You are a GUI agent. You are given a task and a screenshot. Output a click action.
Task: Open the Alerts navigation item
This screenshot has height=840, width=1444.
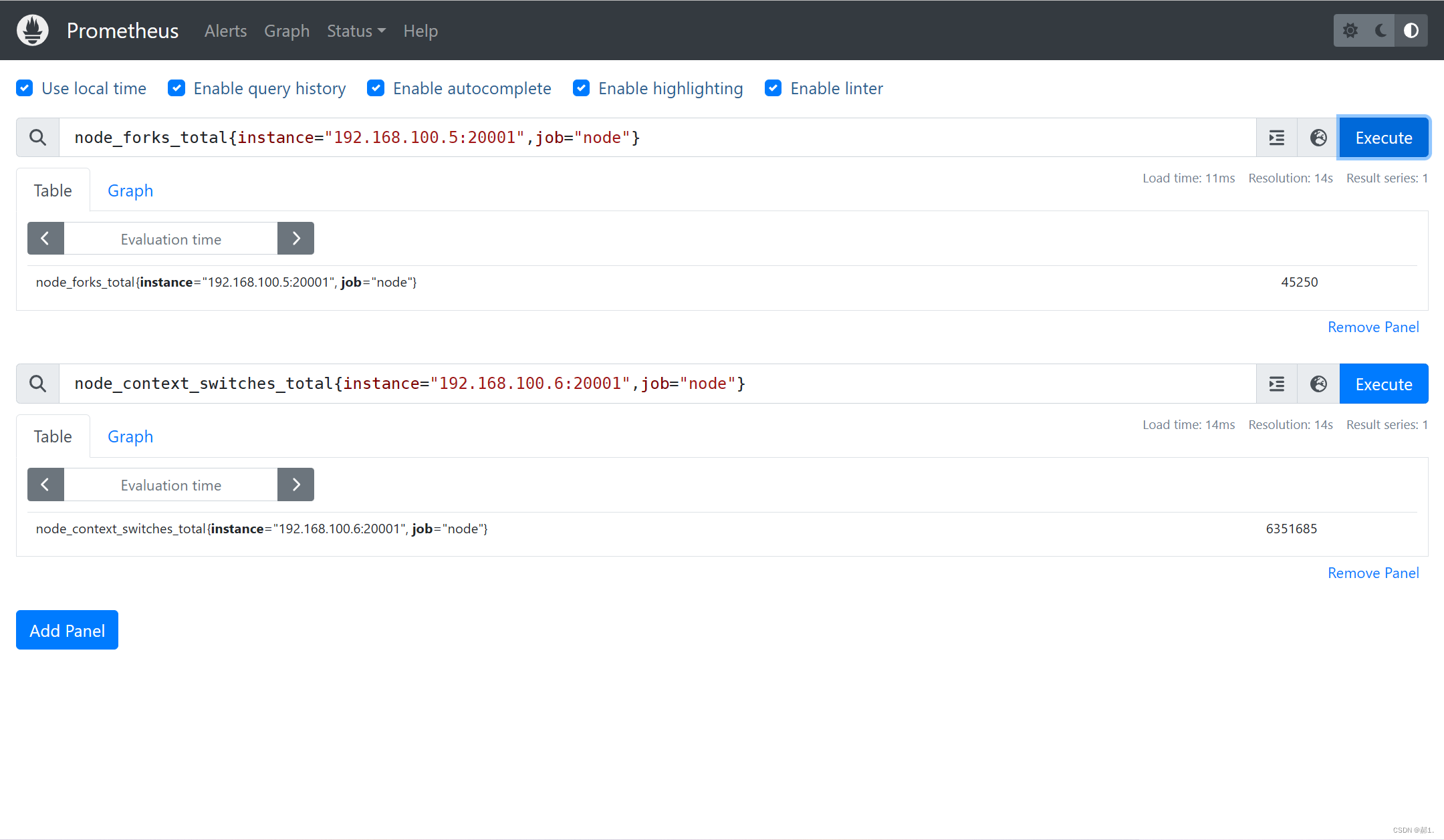(225, 31)
